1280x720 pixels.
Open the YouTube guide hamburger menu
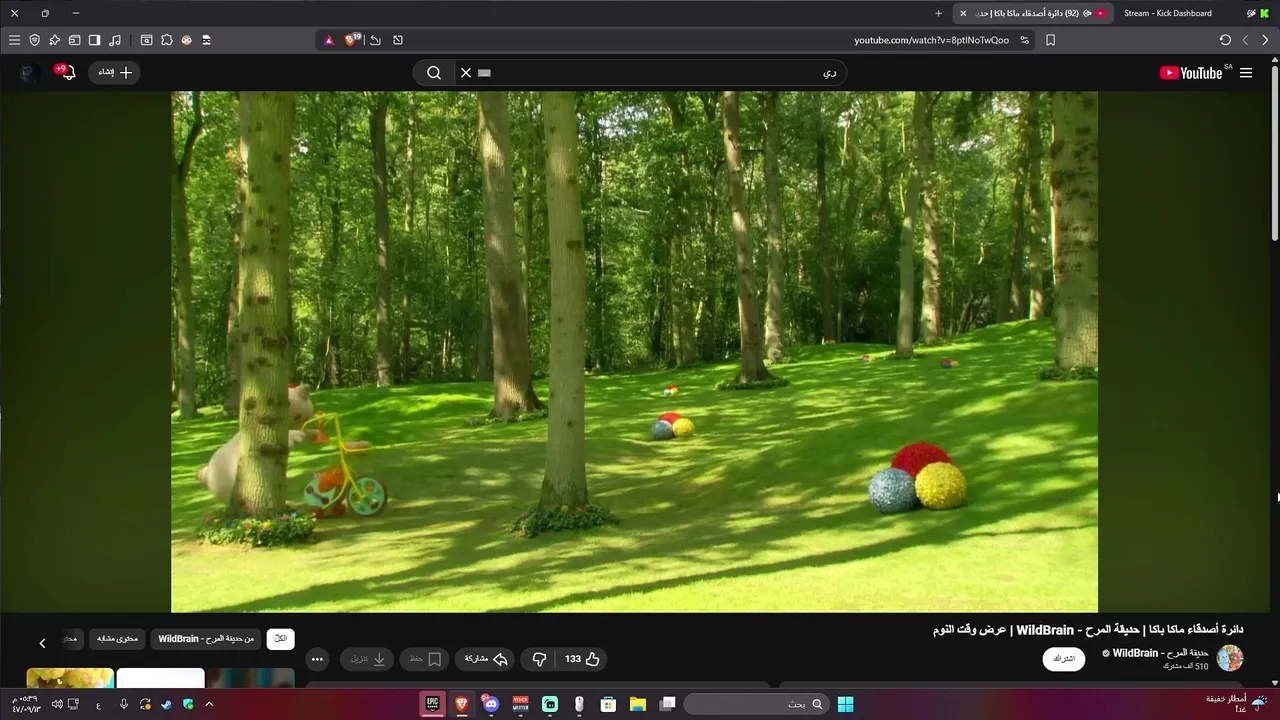(1246, 73)
